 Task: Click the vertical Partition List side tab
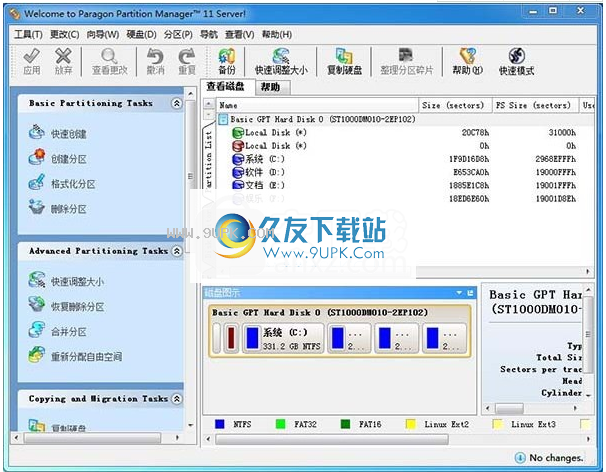pyautogui.click(x=209, y=162)
